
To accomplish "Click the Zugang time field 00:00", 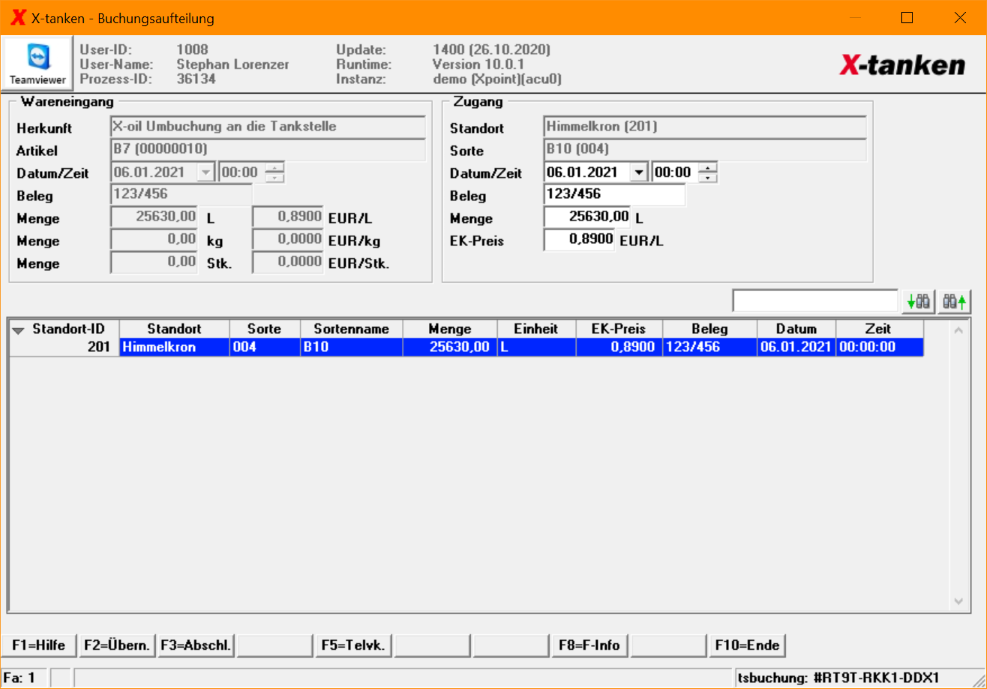I will 676,172.
